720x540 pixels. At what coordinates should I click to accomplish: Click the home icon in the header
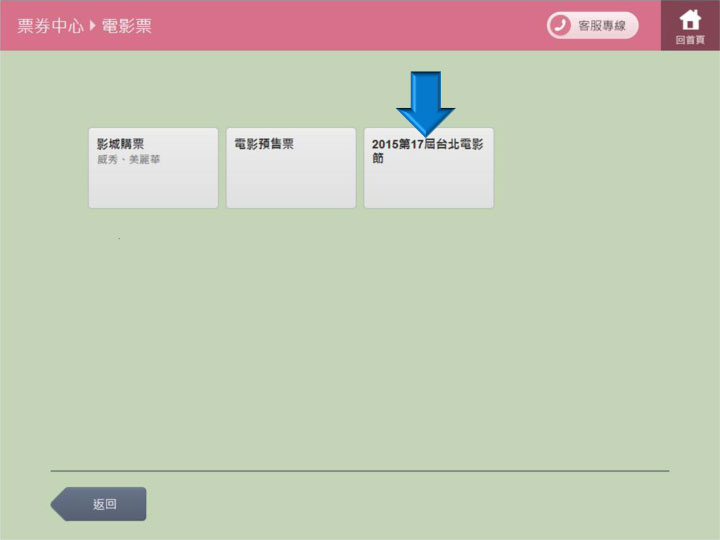tap(690, 19)
